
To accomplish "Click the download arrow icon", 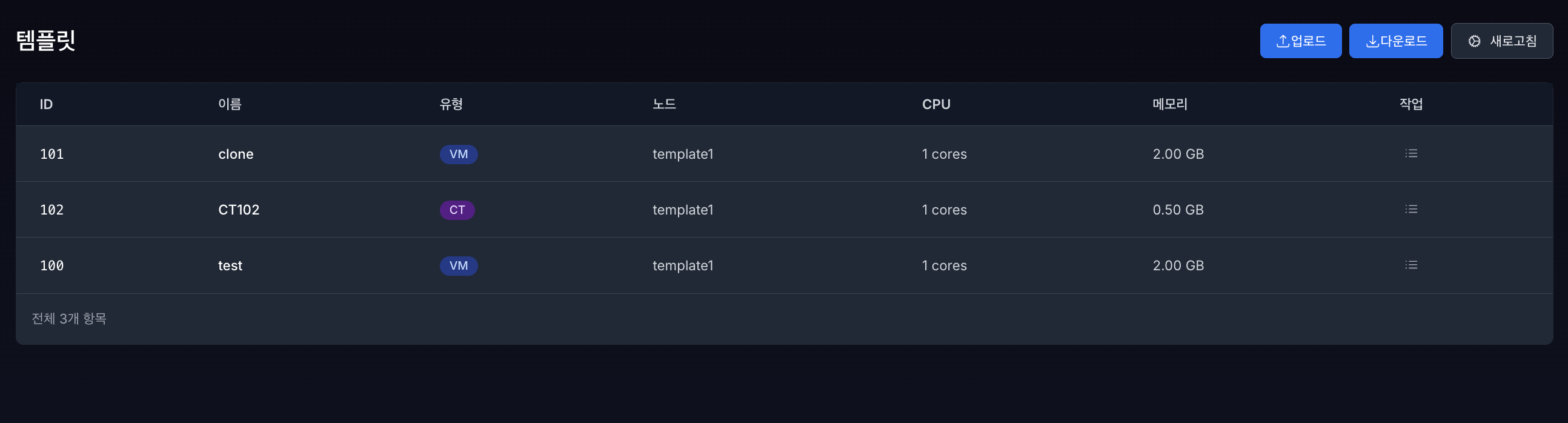I will click(1372, 41).
